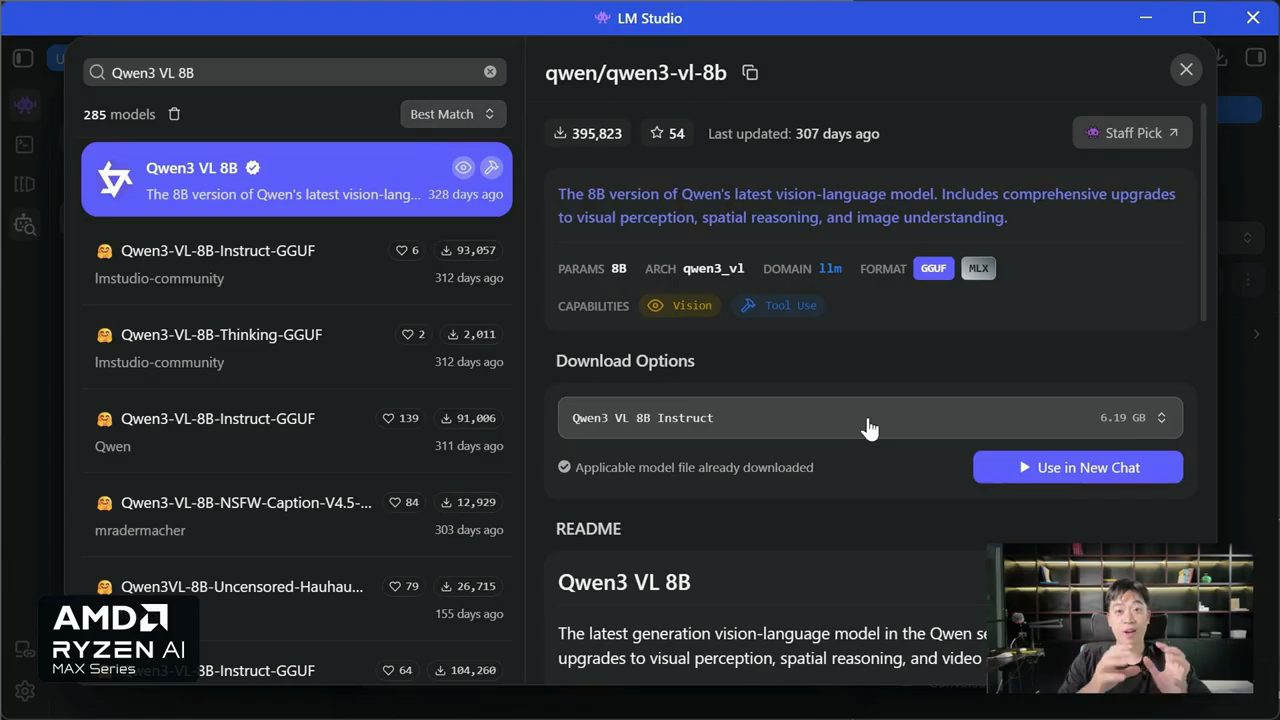The height and width of the screenshot is (720, 1280).
Task: Open the Developer terminal sidebar icon
Action: 24,145
